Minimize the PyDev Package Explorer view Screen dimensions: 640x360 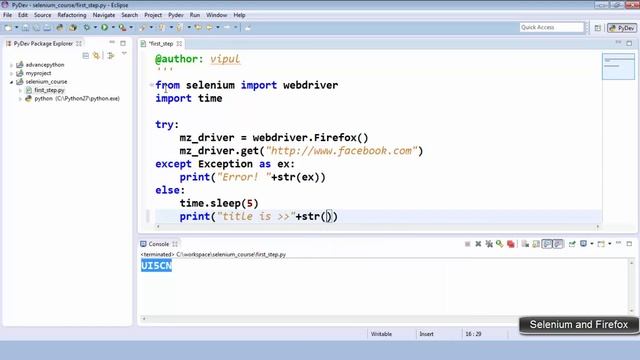(x=112, y=43)
